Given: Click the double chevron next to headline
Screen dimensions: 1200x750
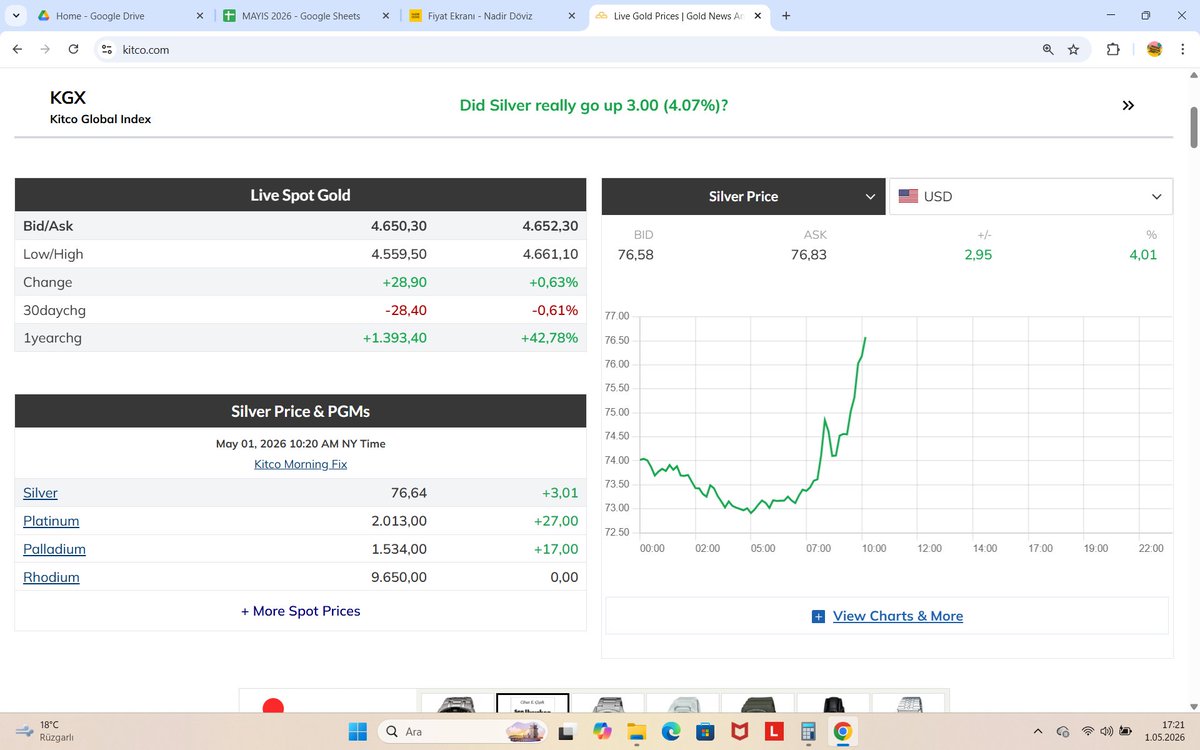Looking at the screenshot, I should tap(1128, 105).
